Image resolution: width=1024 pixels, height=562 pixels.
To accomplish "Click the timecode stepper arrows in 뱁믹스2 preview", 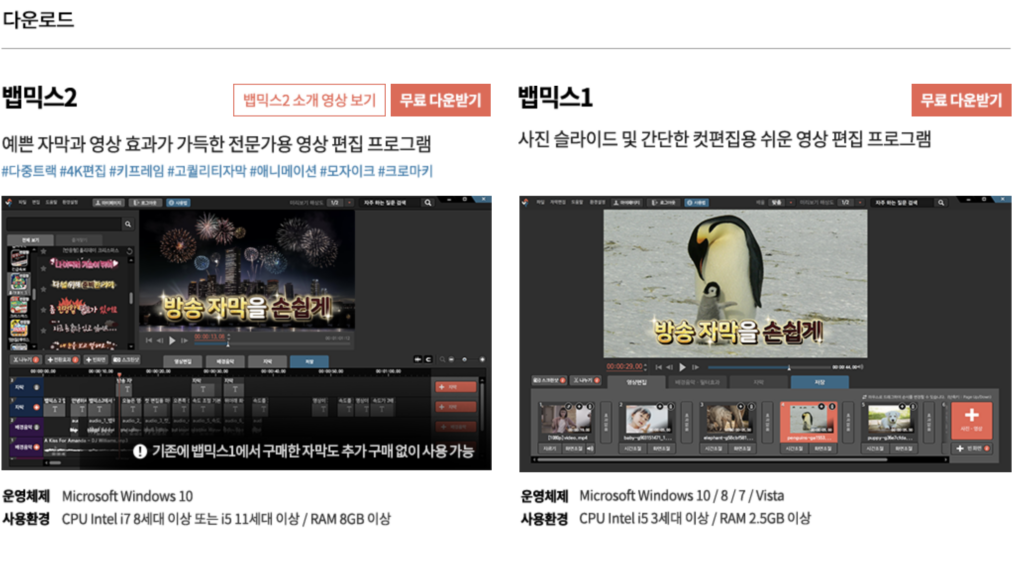I will click(x=228, y=336).
